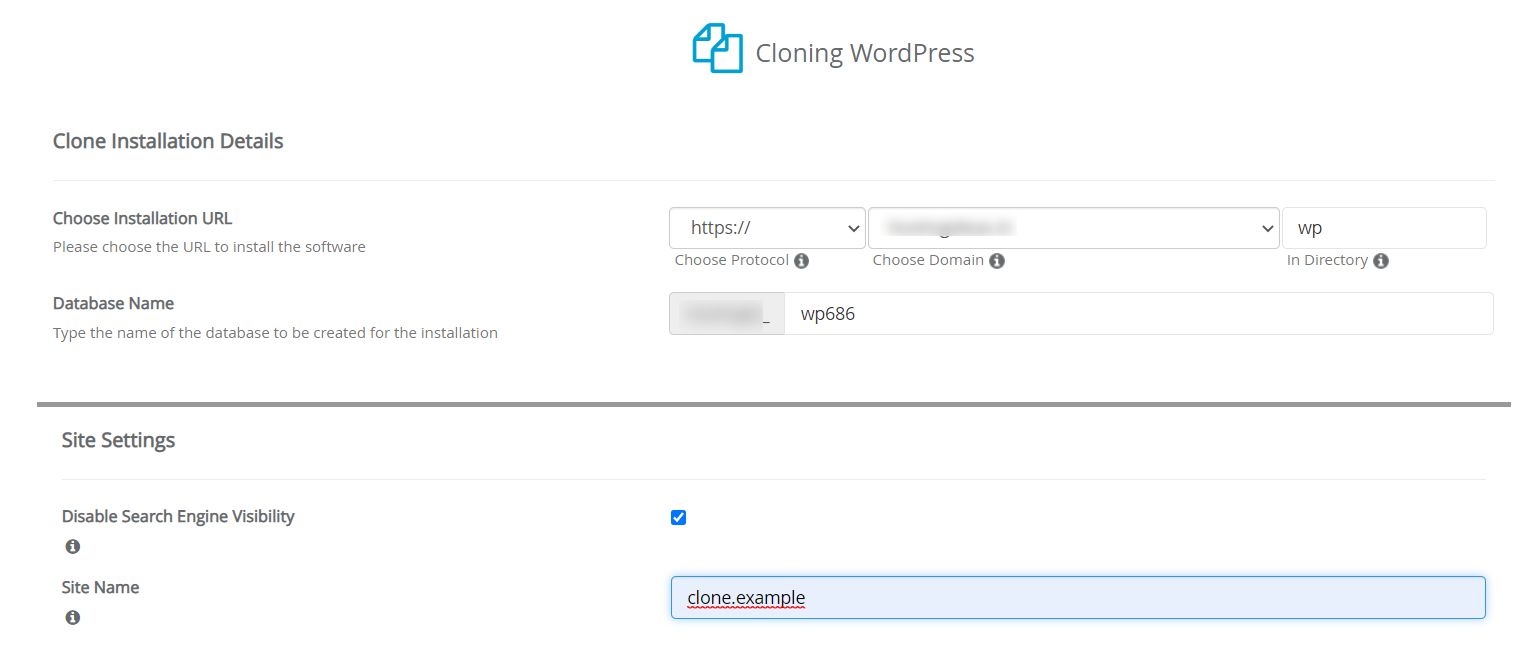
Task: Click the Choose Protocol caption
Action: tap(732, 260)
